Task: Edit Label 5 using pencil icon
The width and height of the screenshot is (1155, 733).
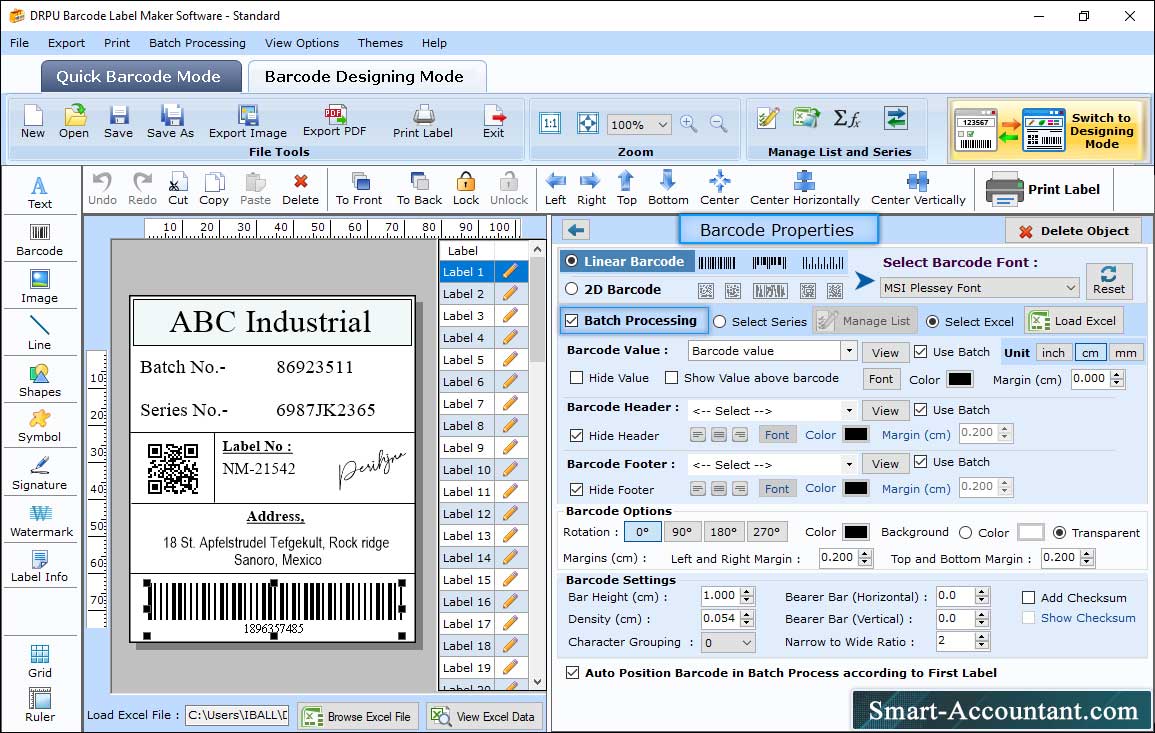Action: [x=510, y=360]
